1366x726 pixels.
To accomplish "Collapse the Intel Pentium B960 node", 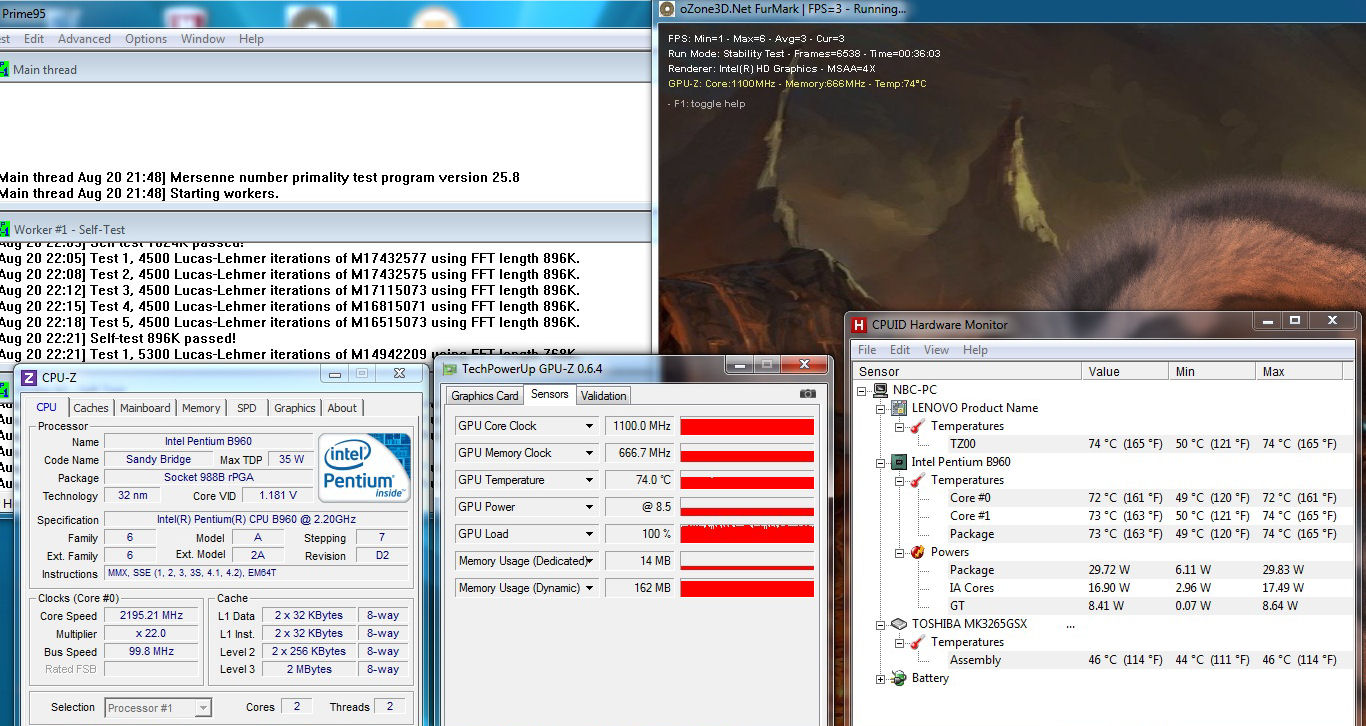I will 881,462.
